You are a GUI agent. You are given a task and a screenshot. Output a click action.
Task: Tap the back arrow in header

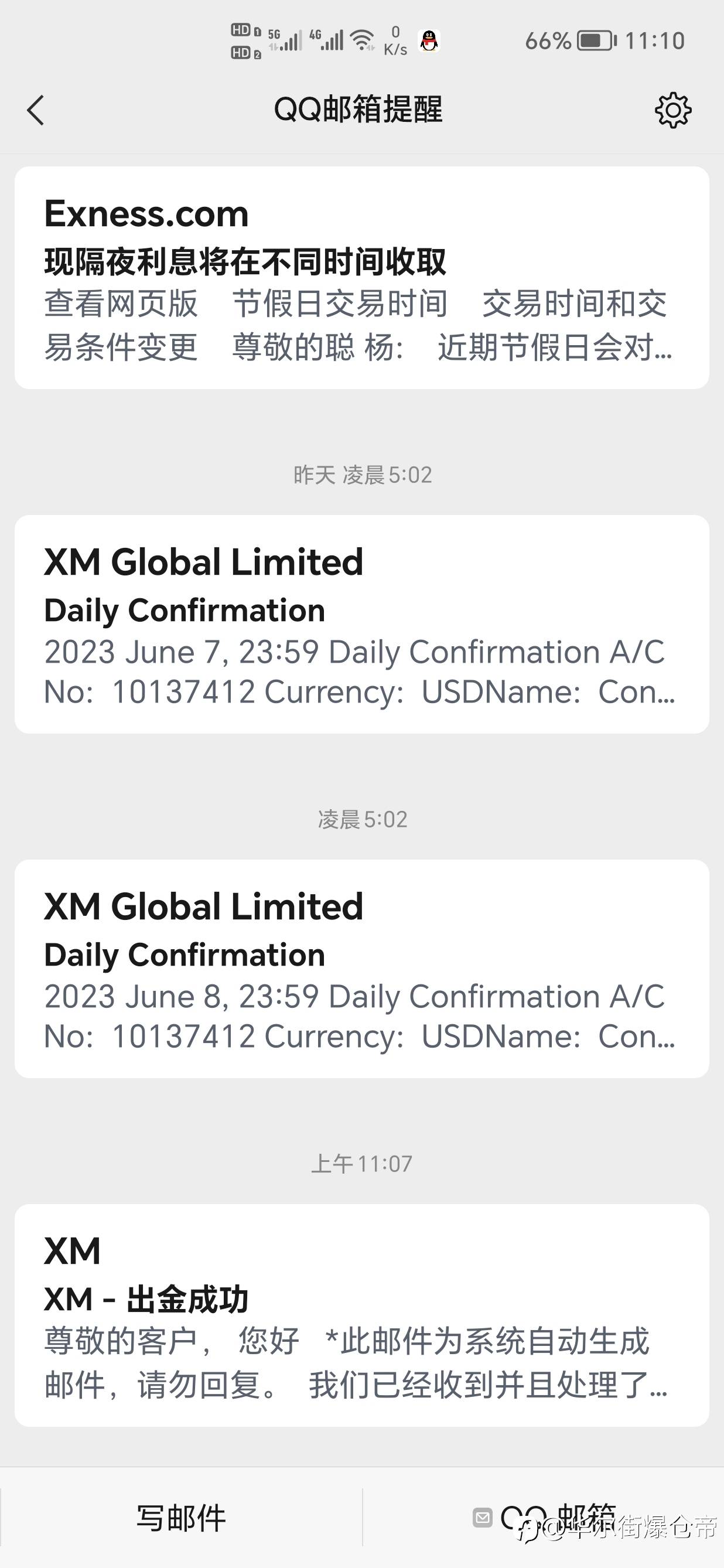coord(36,110)
